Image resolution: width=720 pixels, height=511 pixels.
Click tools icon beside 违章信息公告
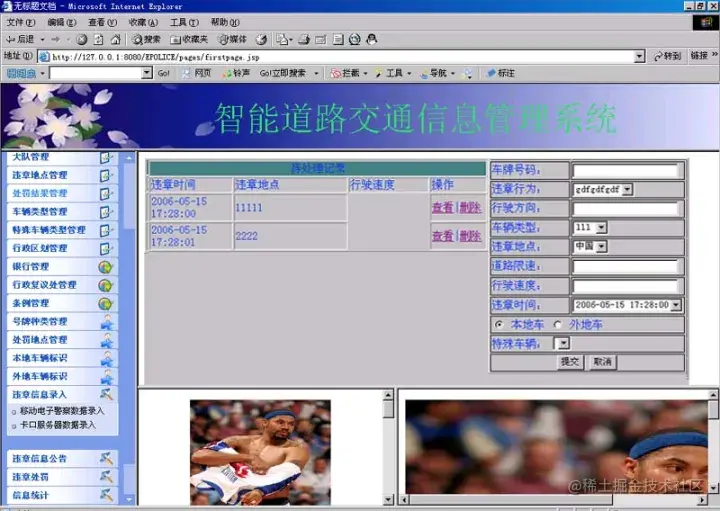(106, 458)
